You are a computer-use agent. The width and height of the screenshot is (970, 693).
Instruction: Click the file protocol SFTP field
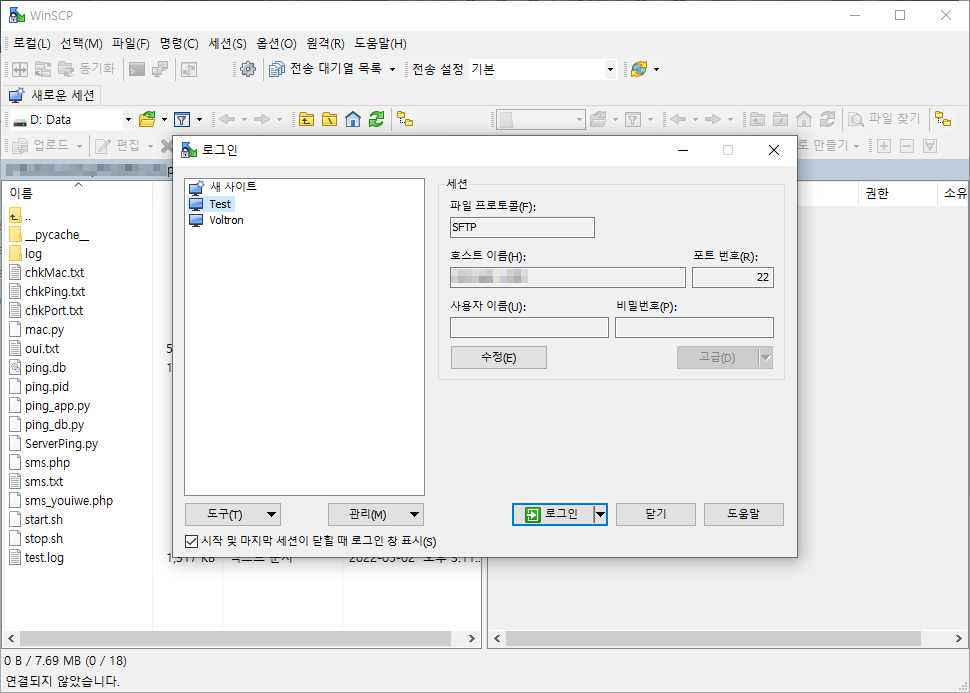coord(522,227)
